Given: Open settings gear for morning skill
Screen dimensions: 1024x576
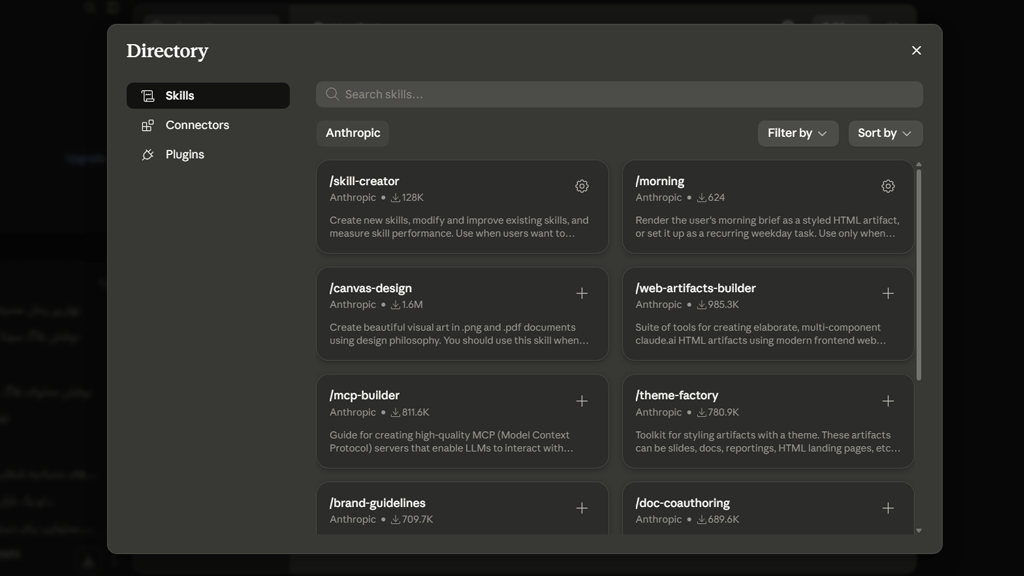Looking at the screenshot, I should [x=888, y=186].
